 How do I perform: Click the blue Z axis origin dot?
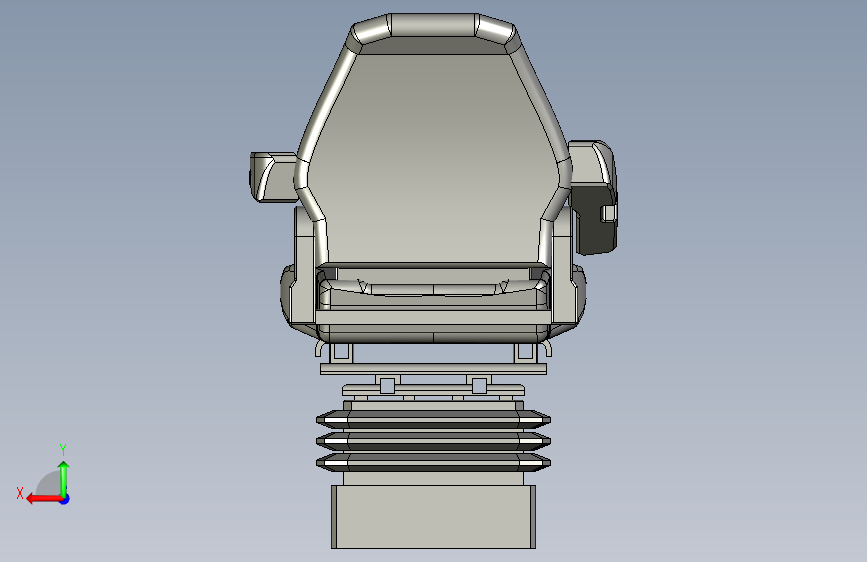tap(65, 499)
